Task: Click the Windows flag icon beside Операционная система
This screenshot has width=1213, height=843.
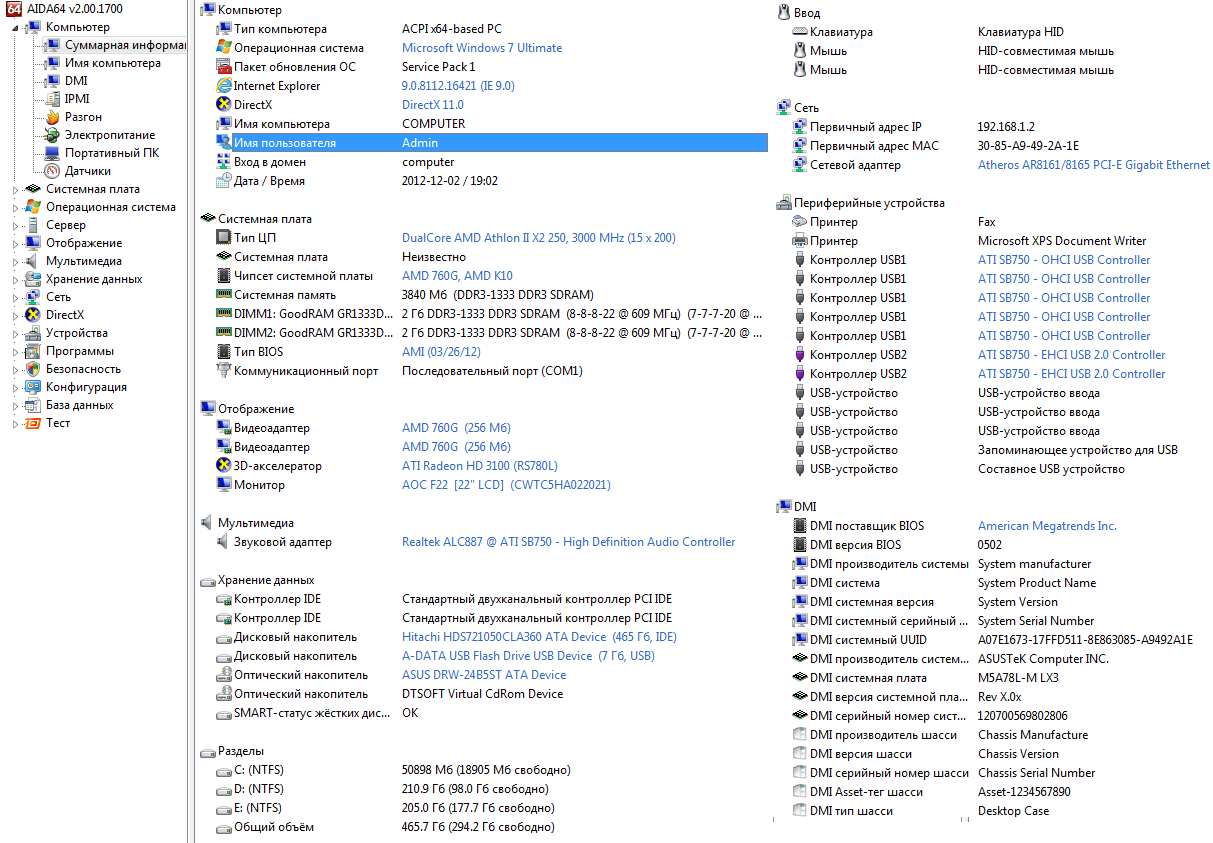Action: coord(224,48)
